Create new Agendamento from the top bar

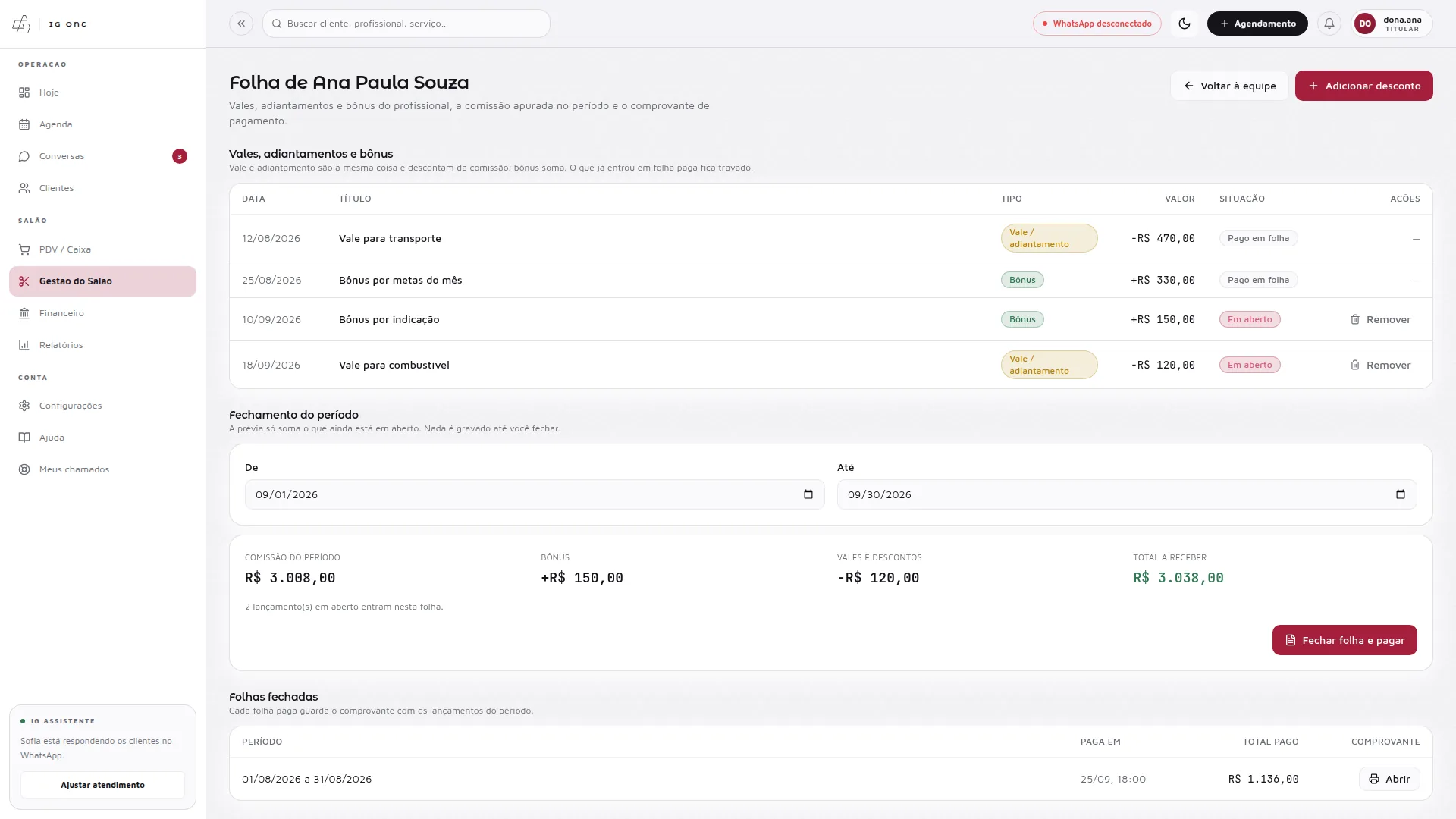[1257, 24]
